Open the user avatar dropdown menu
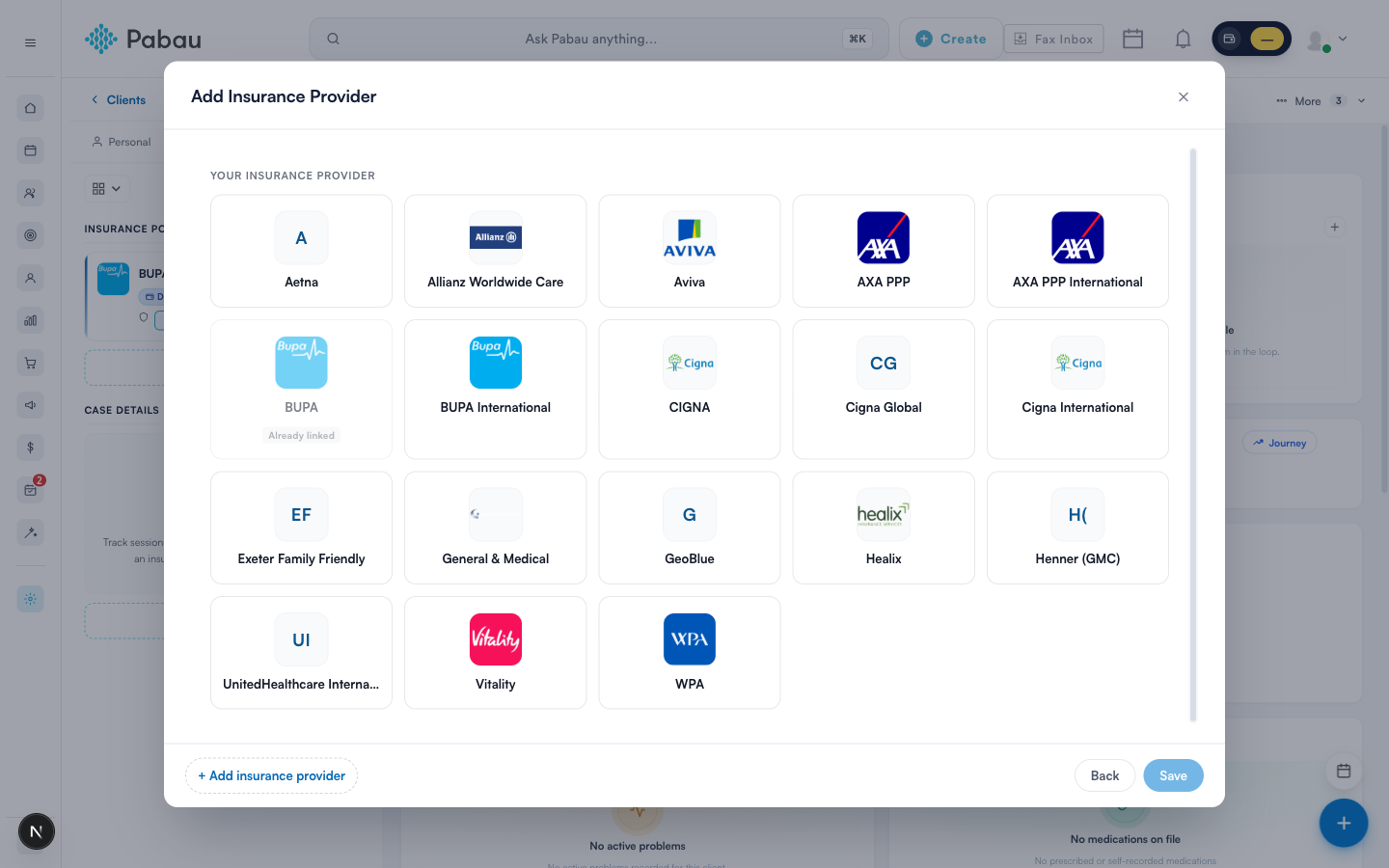Image resolution: width=1389 pixels, height=868 pixels. 1326,40
